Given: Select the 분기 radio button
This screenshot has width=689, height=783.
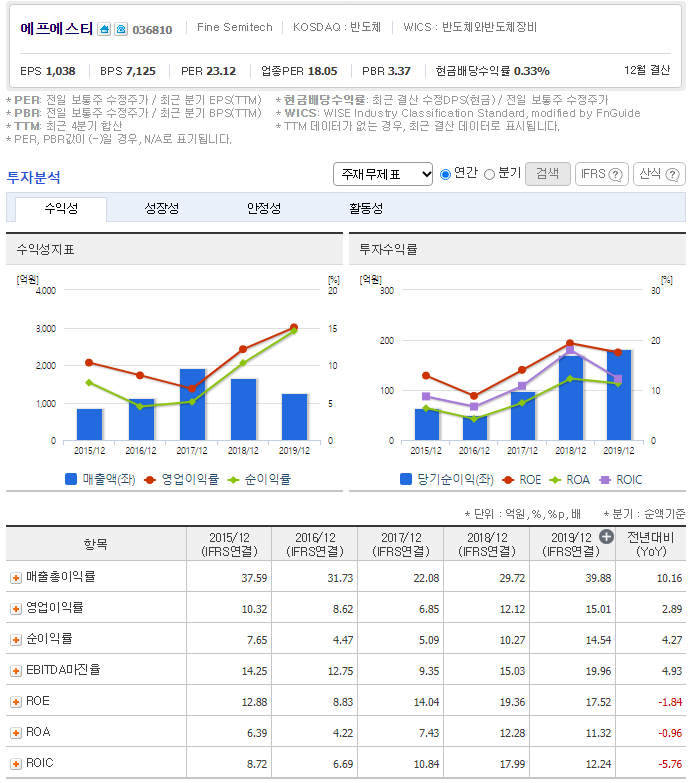Looking at the screenshot, I should pyautogui.click(x=490, y=174).
